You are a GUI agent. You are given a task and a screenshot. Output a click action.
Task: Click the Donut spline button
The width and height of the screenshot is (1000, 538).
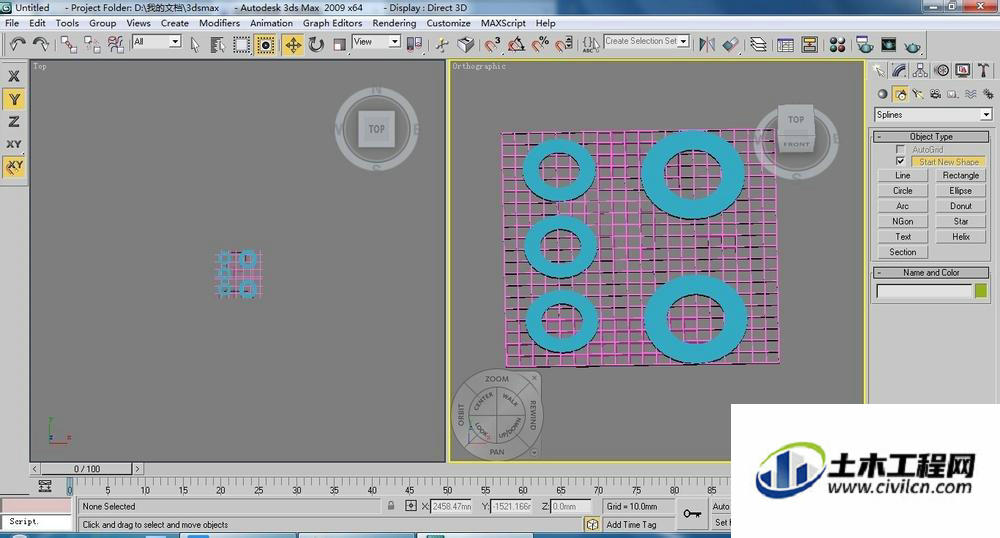(x=960, y=206)
